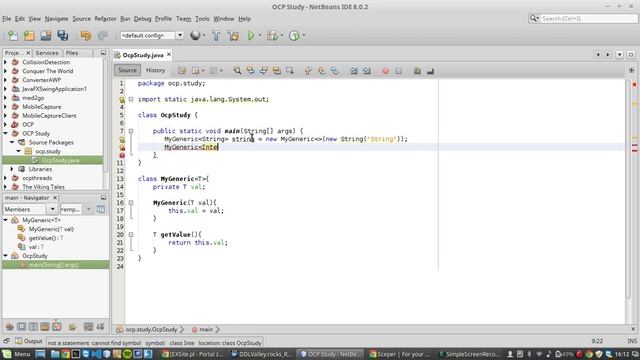
Task: Switch to SimpleScreenRecorder taskbar window
Action: pos(470,354)
